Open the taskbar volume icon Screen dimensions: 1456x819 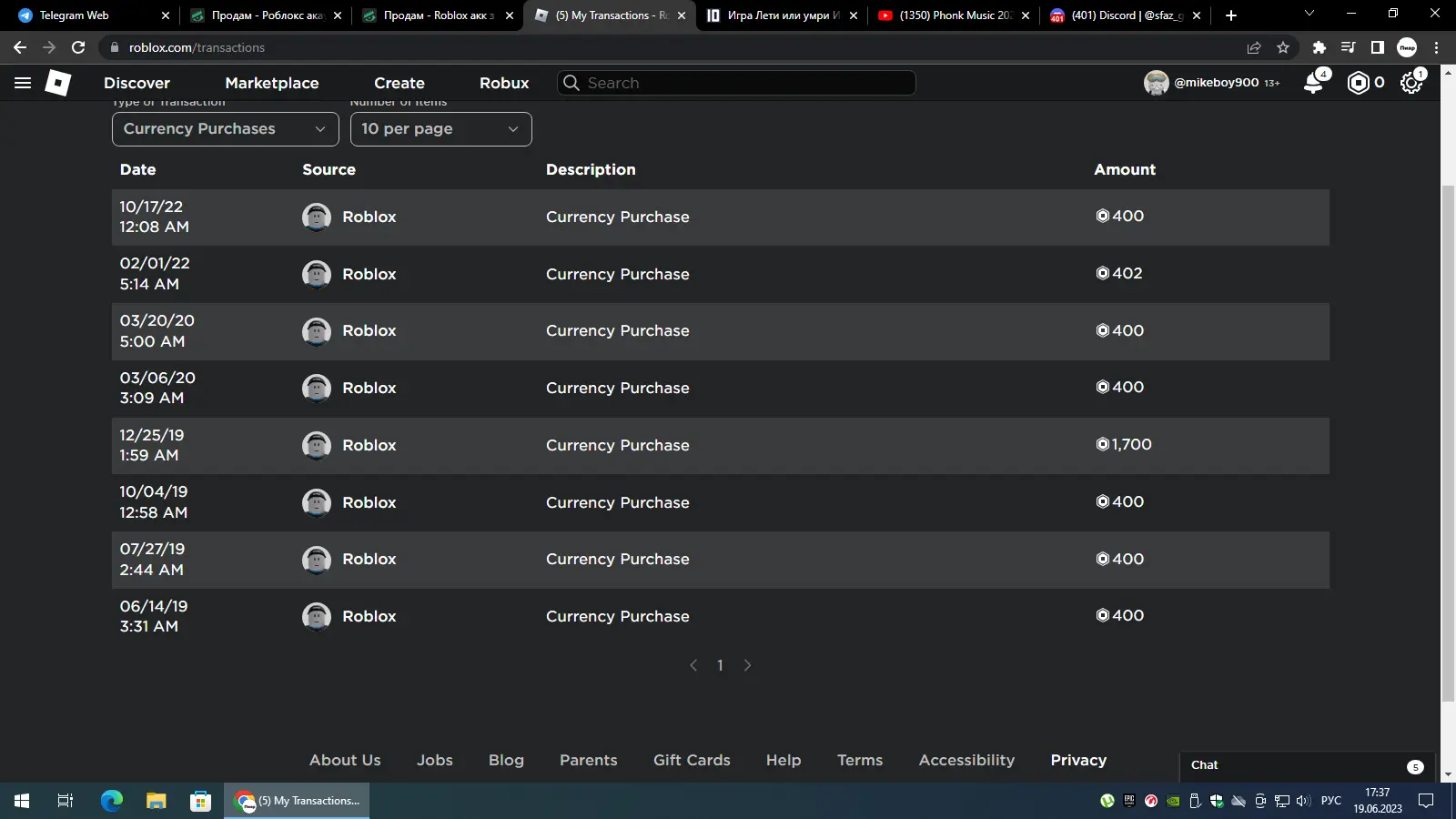(1303, 801)
